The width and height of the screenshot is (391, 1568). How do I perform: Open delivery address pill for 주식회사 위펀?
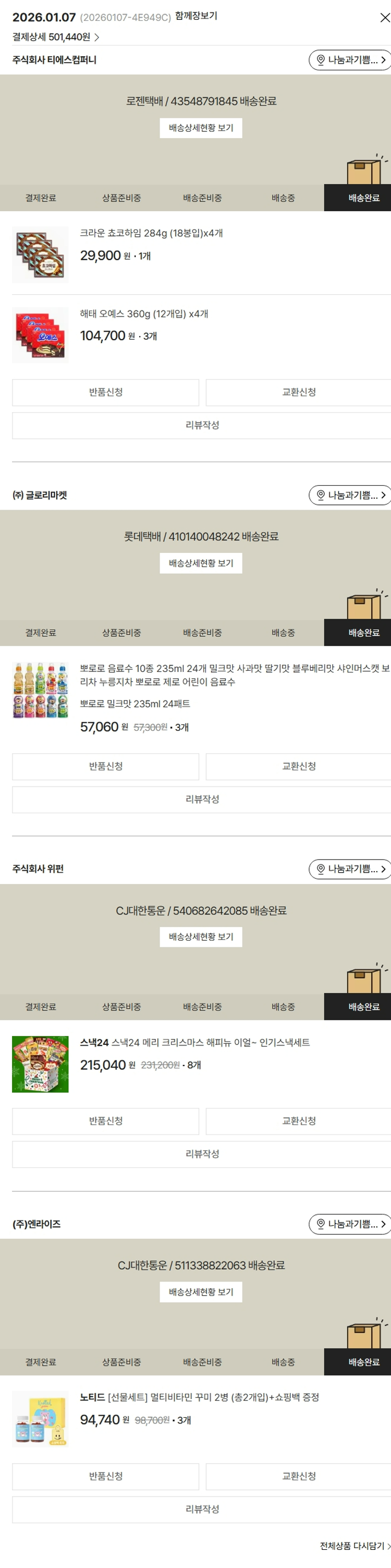pyautogui.click(x=350, y=869)
